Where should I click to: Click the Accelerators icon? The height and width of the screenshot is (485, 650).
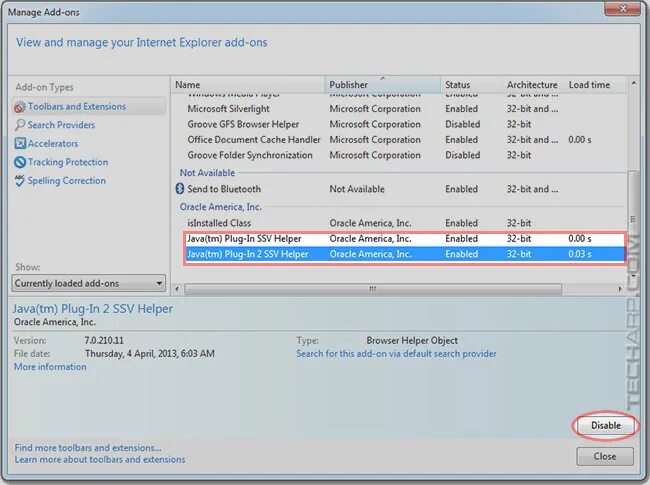(x=20, y=143)
